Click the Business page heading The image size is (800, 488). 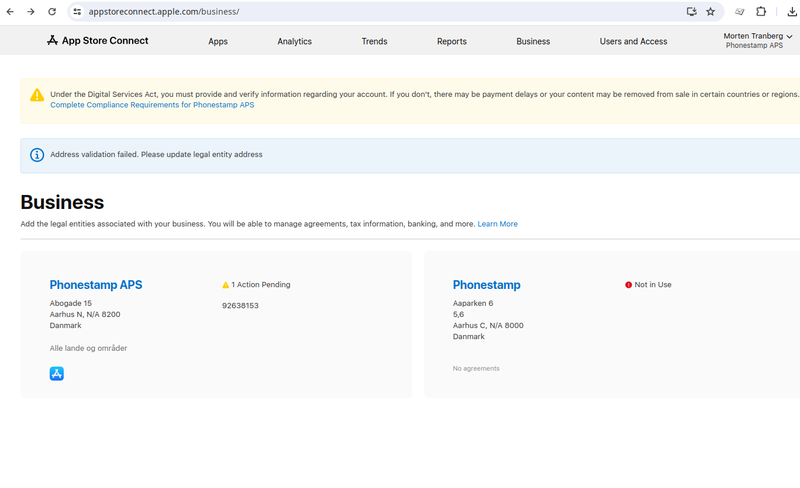(62, 202)
